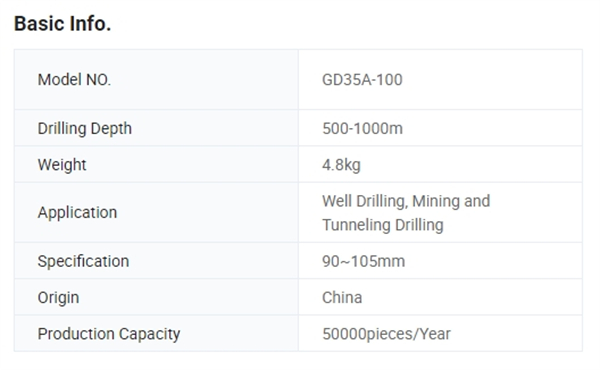The height and width of the screenshot is (370, 600).
Task: Select the Specification label cell
Action: tap(156, 261)
